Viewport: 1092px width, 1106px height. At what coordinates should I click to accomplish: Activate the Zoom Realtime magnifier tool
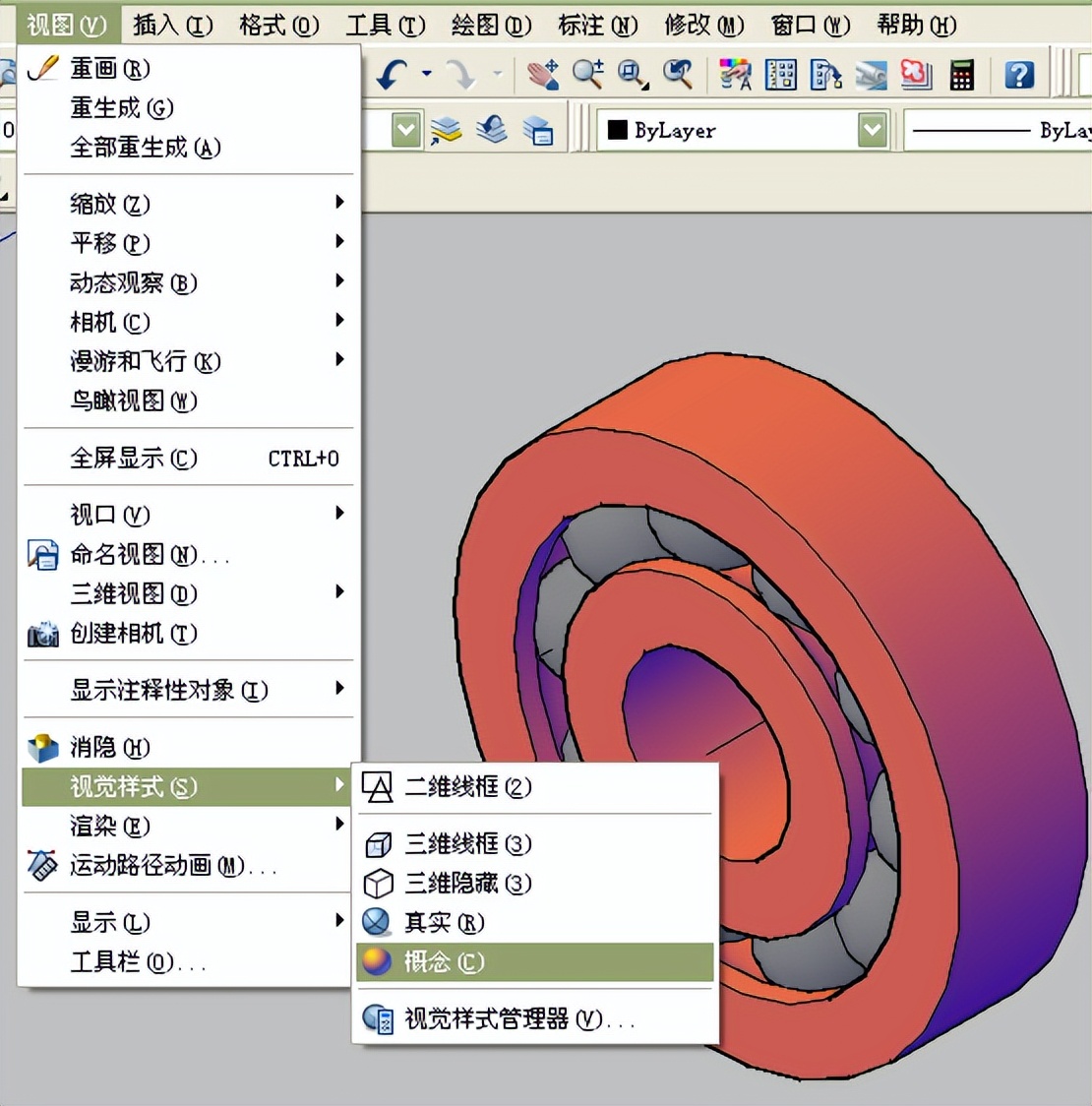click(x=588, y=75)
